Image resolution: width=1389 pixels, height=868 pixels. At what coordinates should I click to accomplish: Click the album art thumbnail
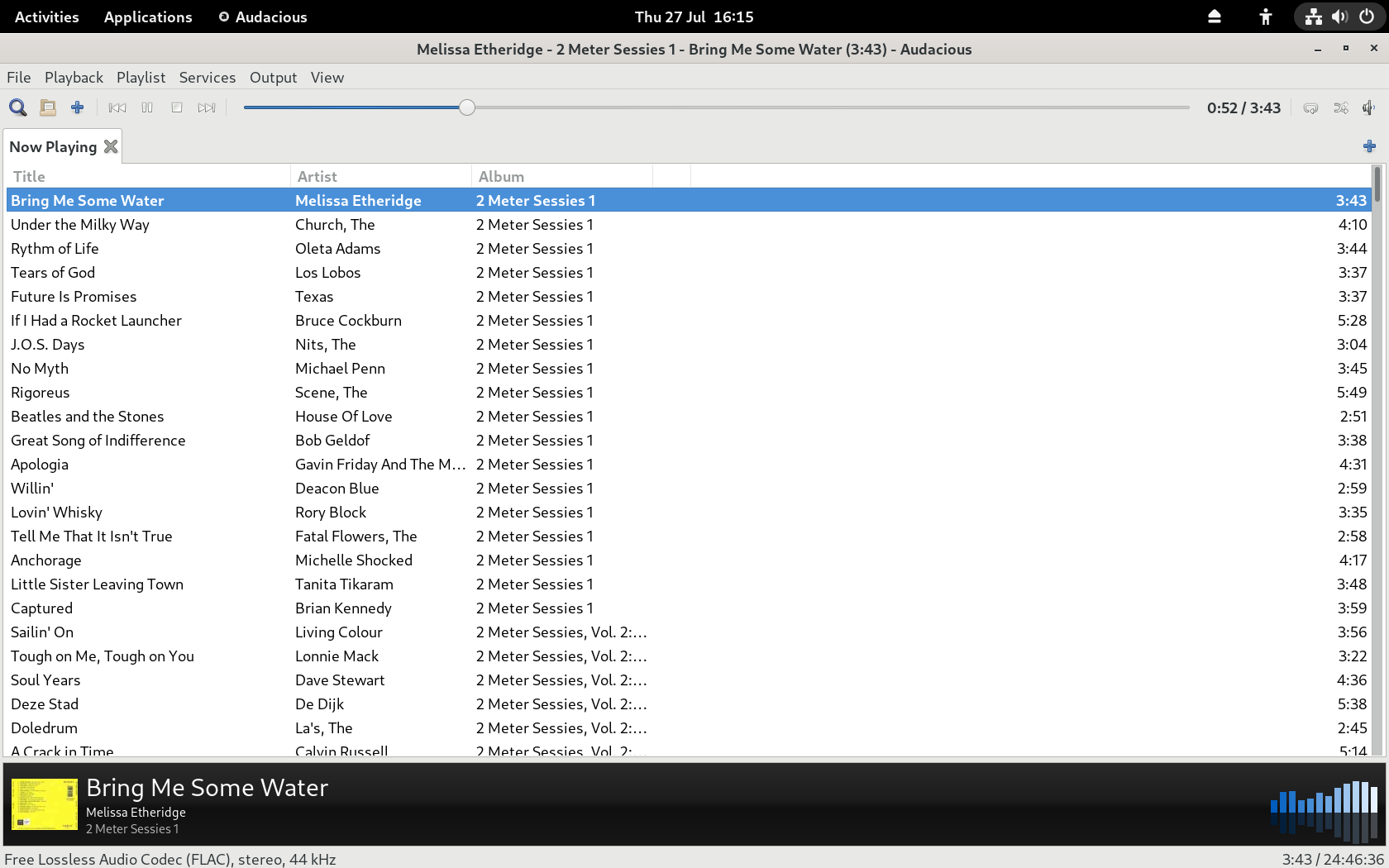point(45,804)
